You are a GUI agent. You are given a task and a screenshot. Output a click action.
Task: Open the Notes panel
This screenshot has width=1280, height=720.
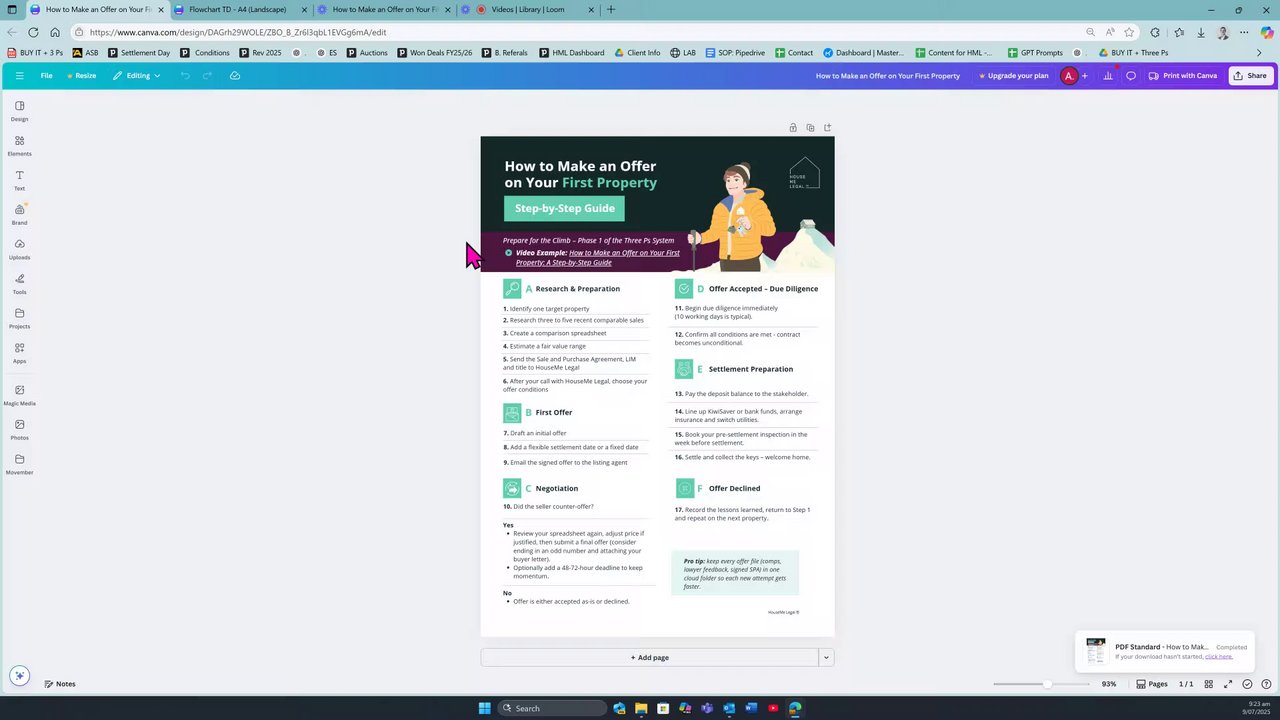(x=60, y=684)
